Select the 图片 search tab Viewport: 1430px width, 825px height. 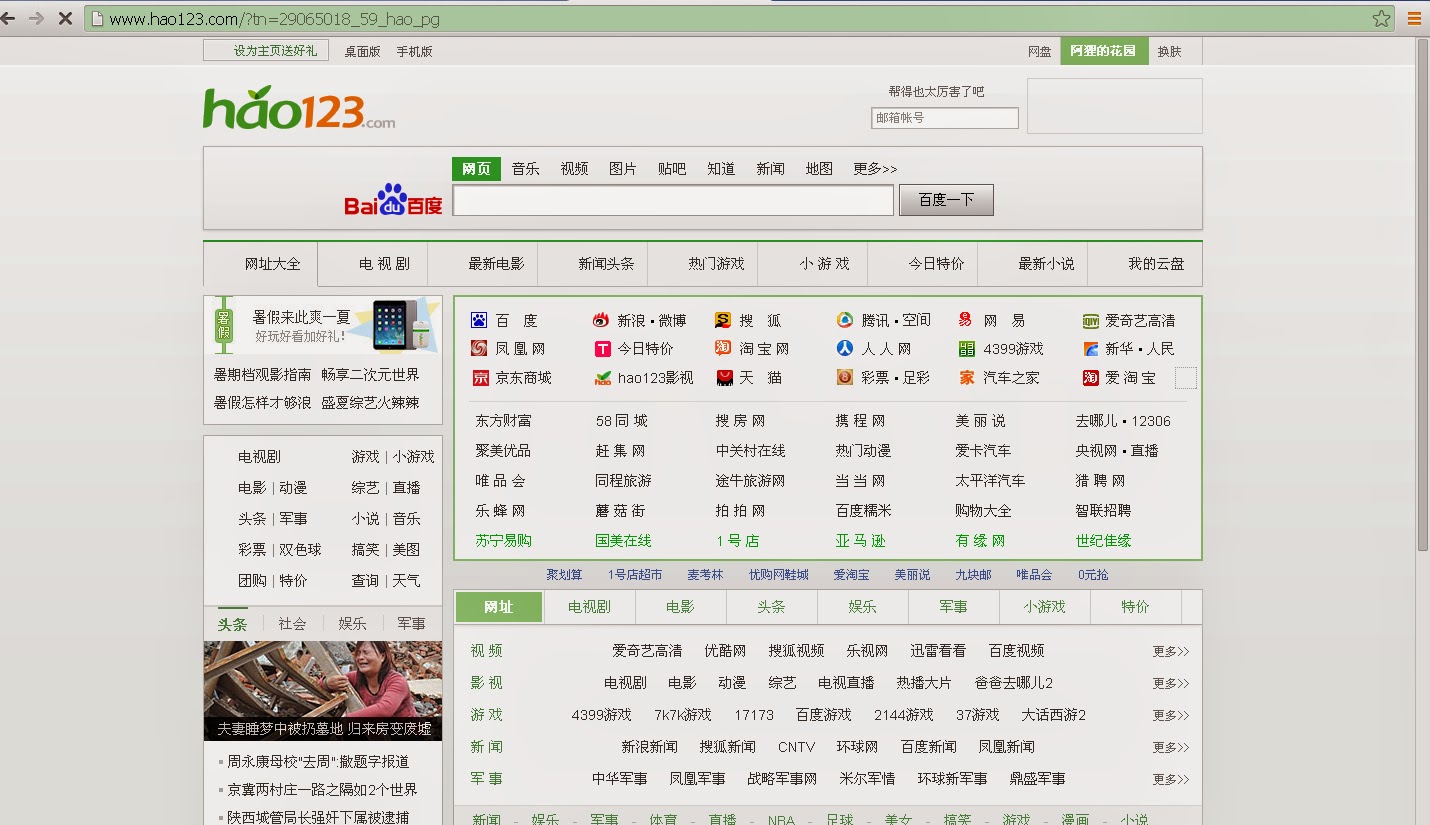click(x=623, y=169)
